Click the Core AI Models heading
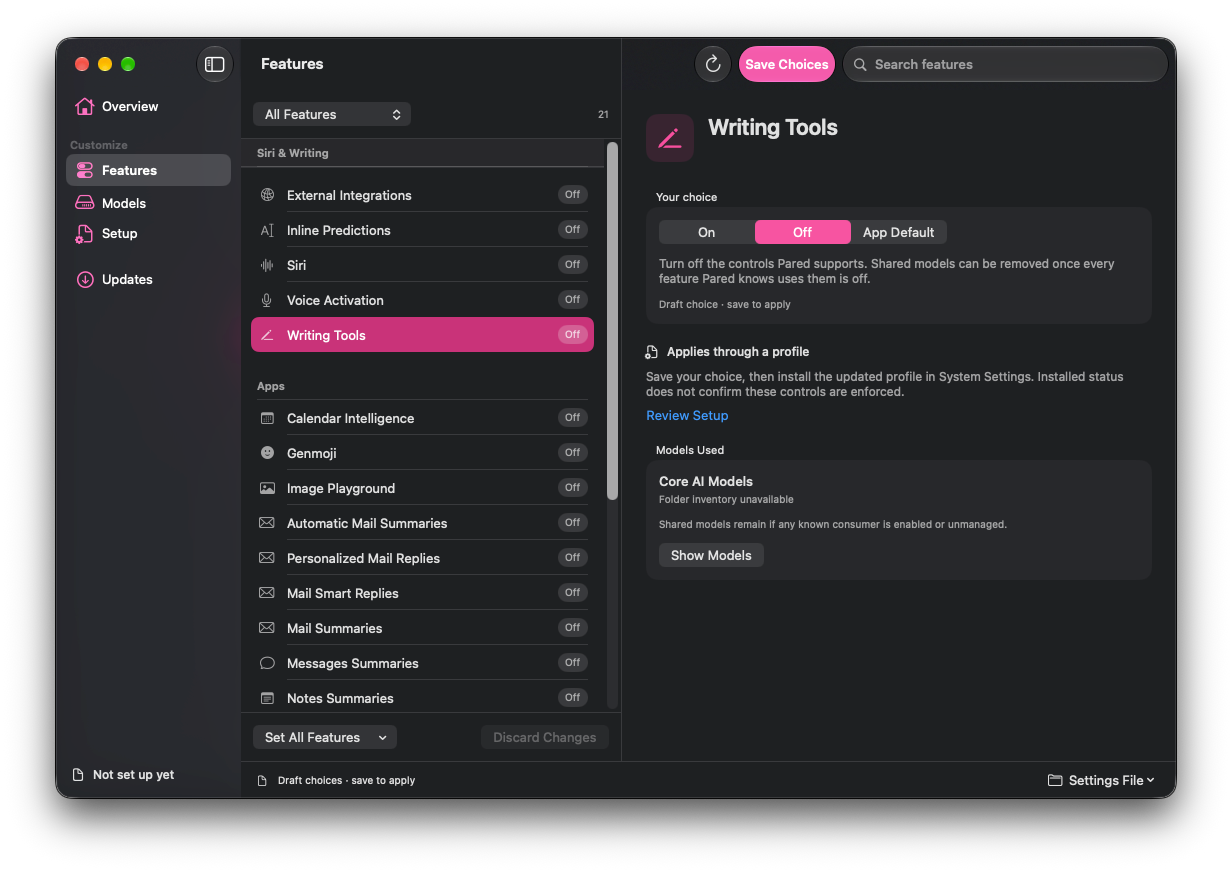 [706, 481]
